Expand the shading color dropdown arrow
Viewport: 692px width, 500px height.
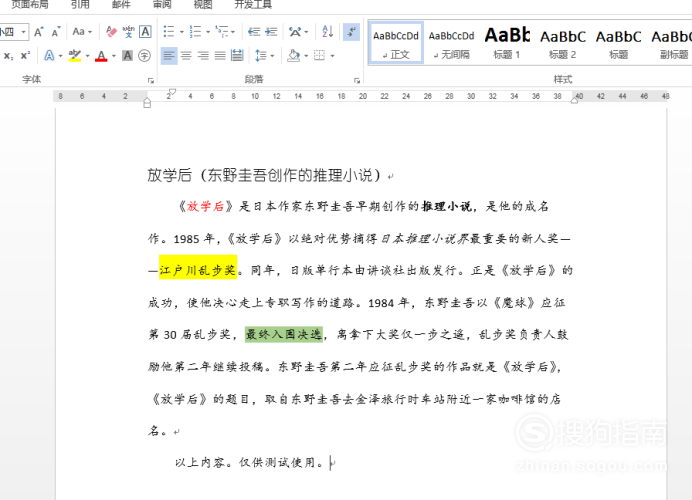coord(306,56)
